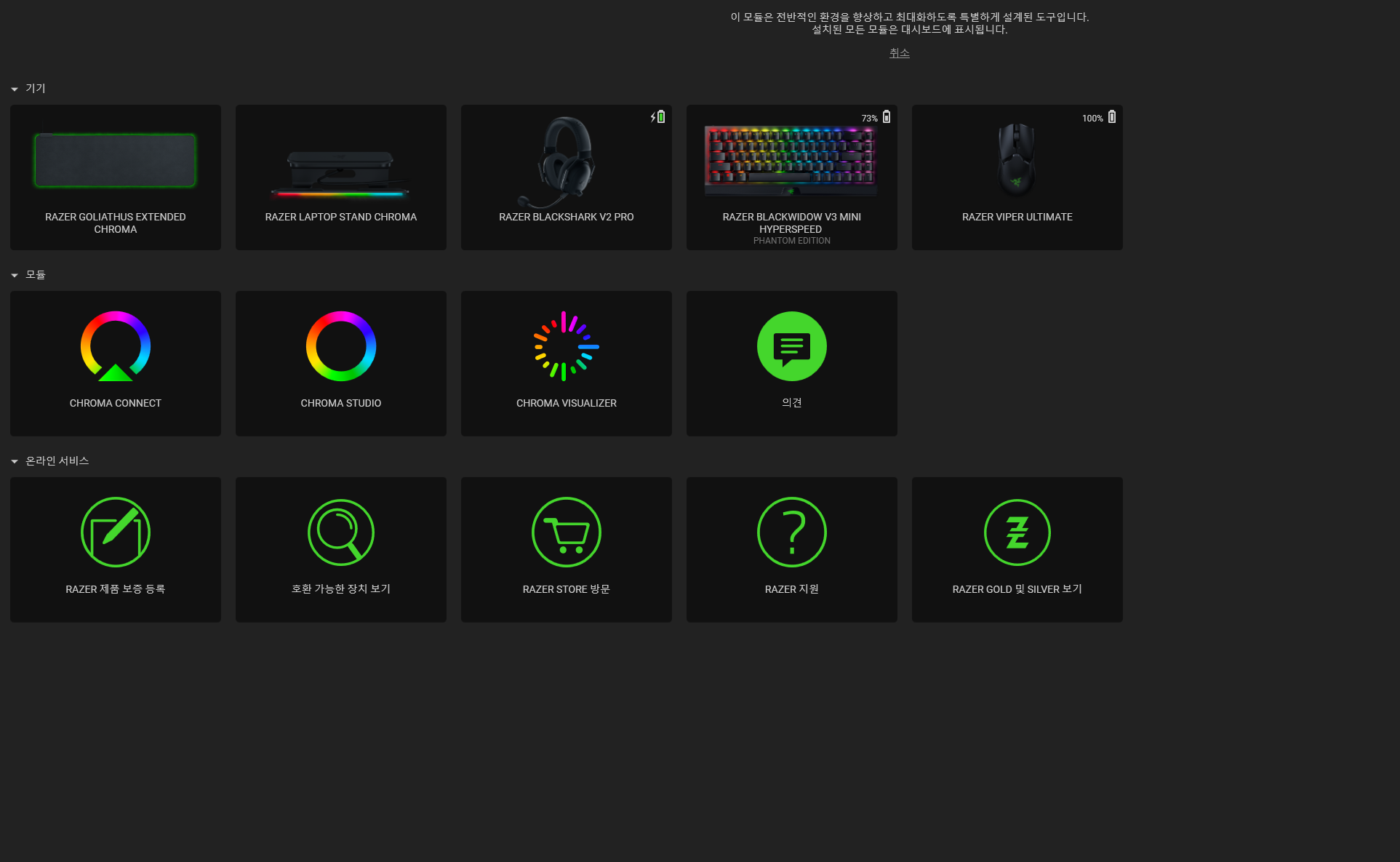Open compatible devices magnifier icon

341,532
